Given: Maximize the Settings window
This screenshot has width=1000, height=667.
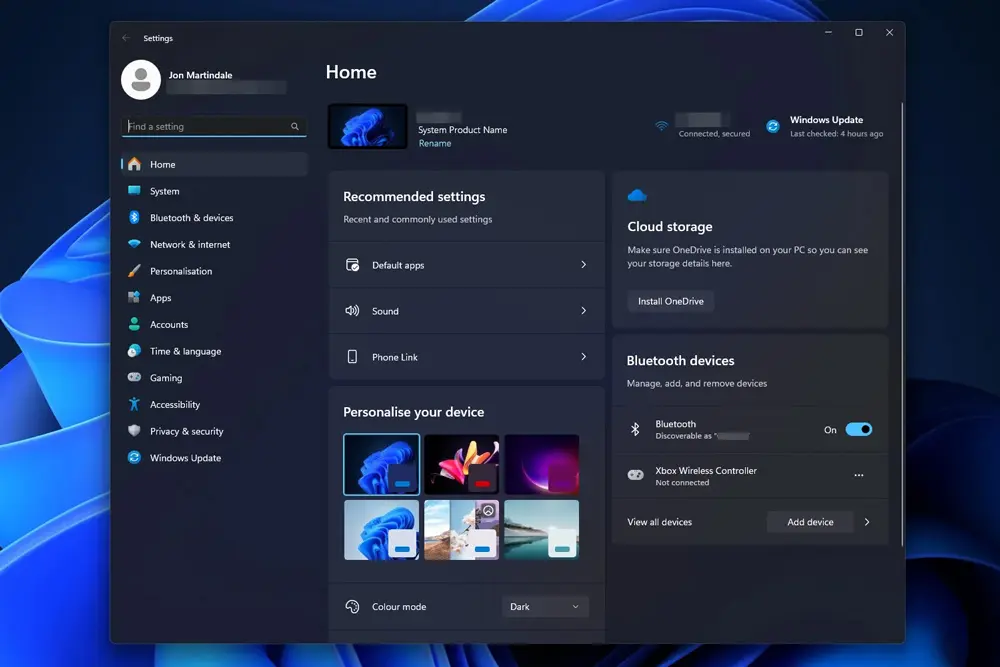Looking at the screenshot, I should [x=859, y=33].
